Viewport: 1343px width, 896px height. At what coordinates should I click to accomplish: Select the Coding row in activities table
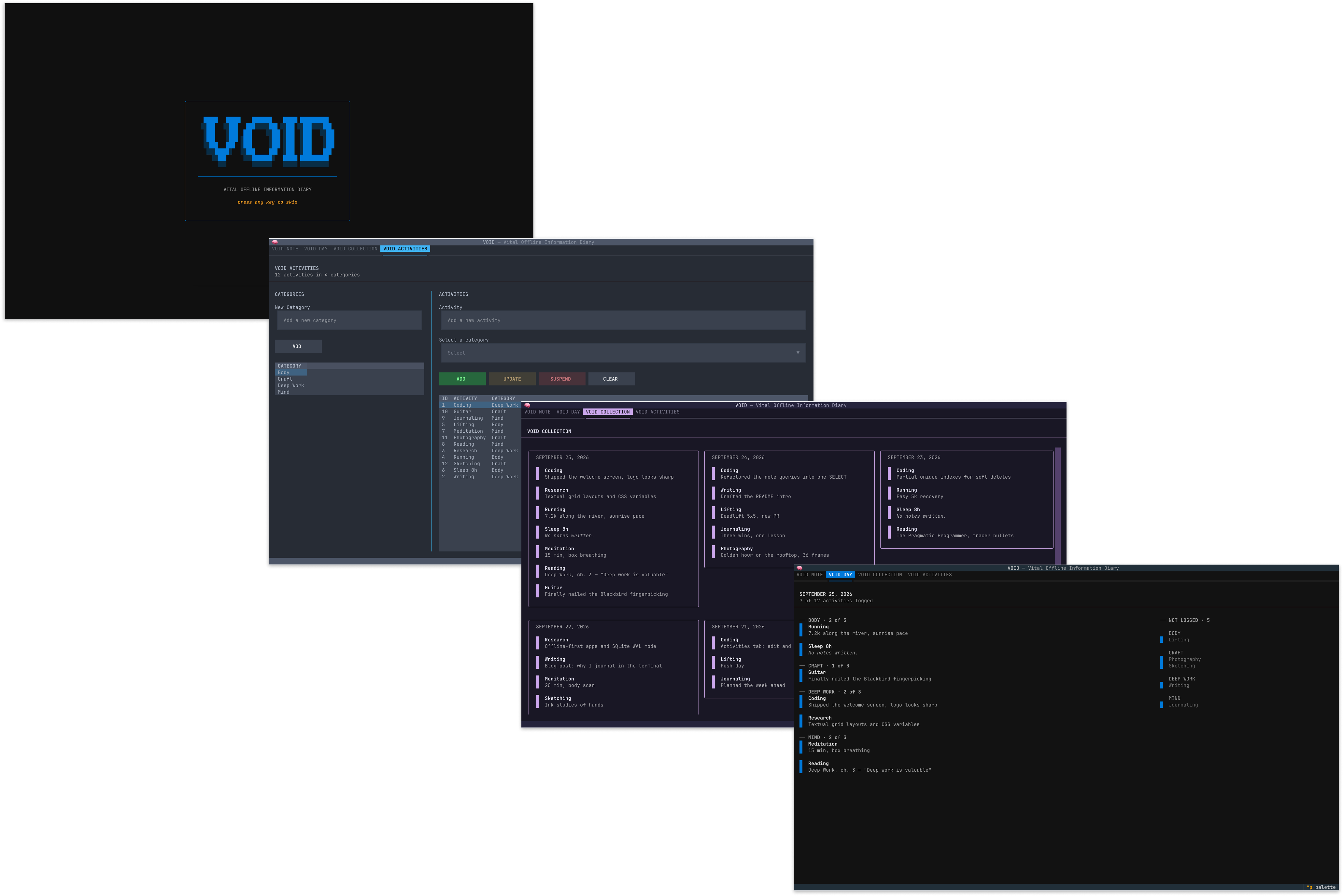click(480, 405)
